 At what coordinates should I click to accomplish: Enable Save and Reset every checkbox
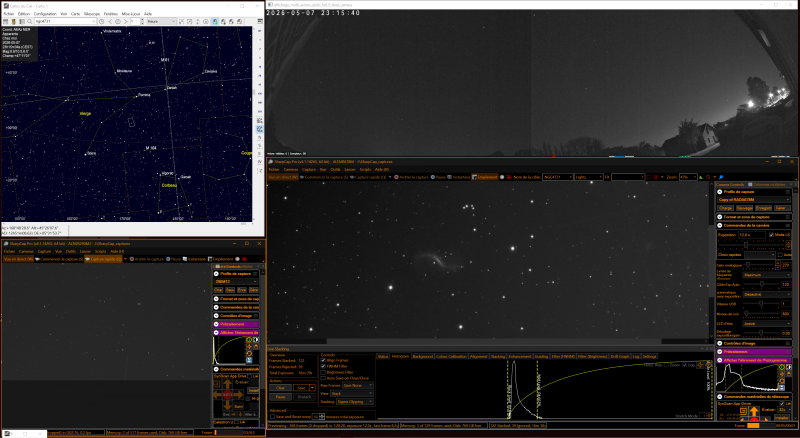pyautogui.click(x=272, y=417)
